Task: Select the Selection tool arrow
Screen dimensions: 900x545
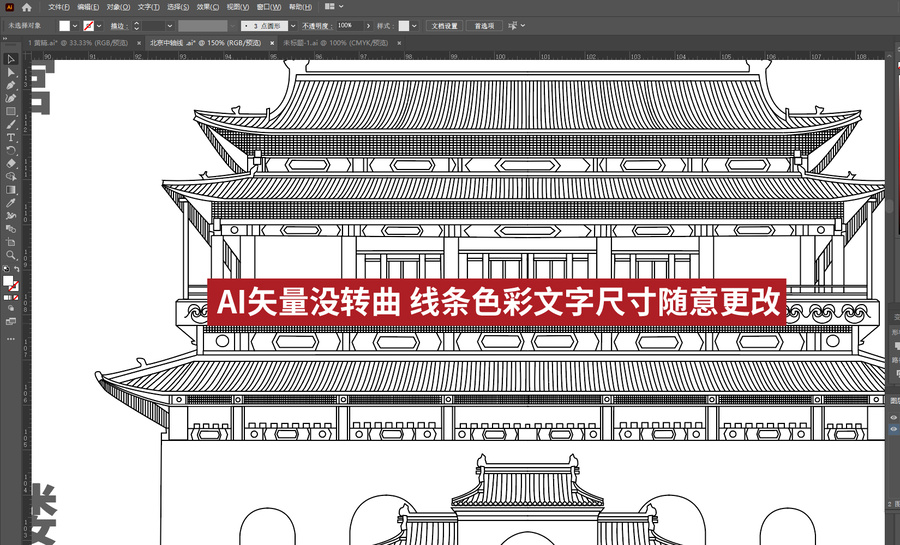Action: pos(10,59)
